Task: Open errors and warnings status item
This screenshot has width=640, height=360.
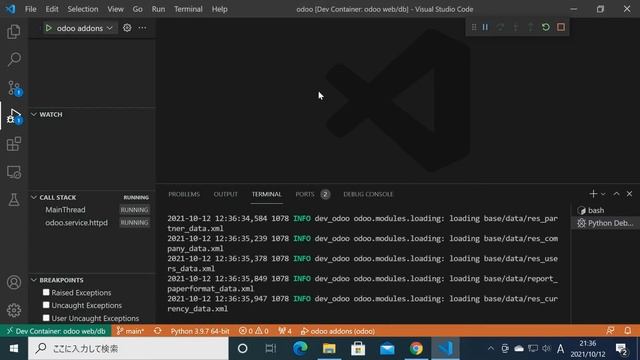Action: pyautogui.click(x=253, y=331)
